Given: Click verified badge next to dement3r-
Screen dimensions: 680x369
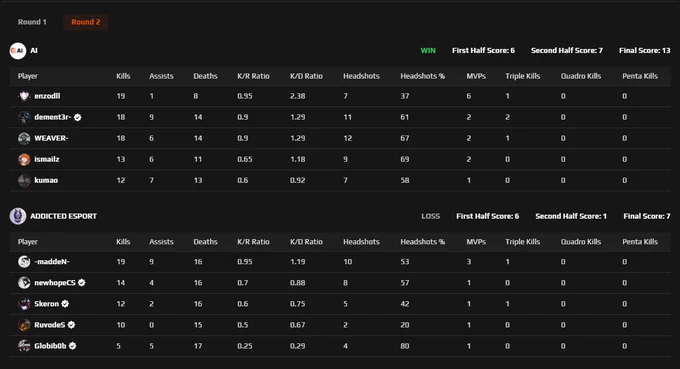Looking at the screenshot, I should point(78,117).
